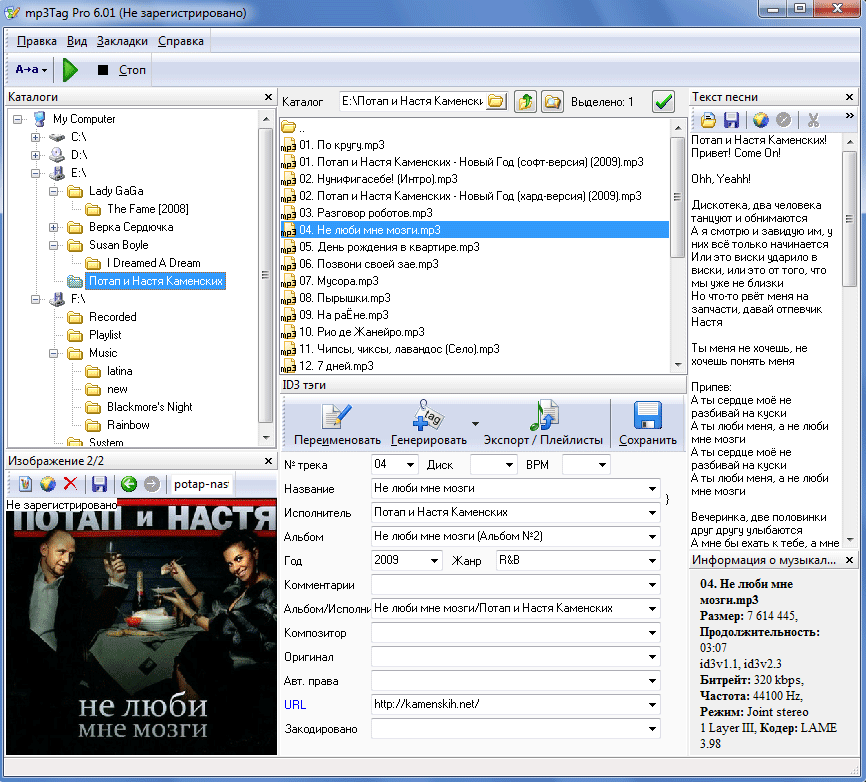The height and width of the screenshot is (782, 866).
Task: Click the red X delete image icon
Action: [70, 484]
